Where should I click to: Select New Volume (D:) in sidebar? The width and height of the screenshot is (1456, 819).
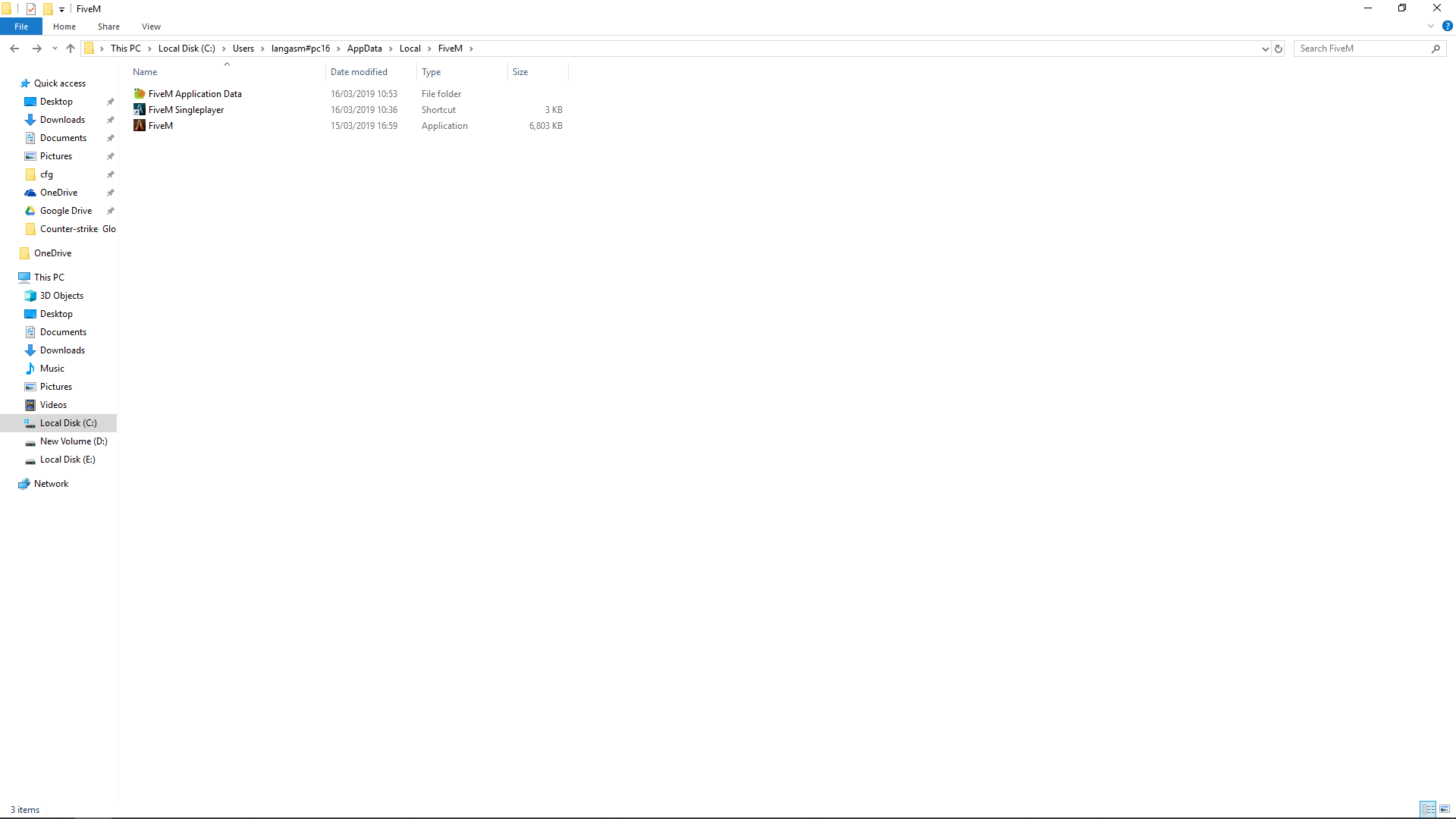[x=74, y=441]
